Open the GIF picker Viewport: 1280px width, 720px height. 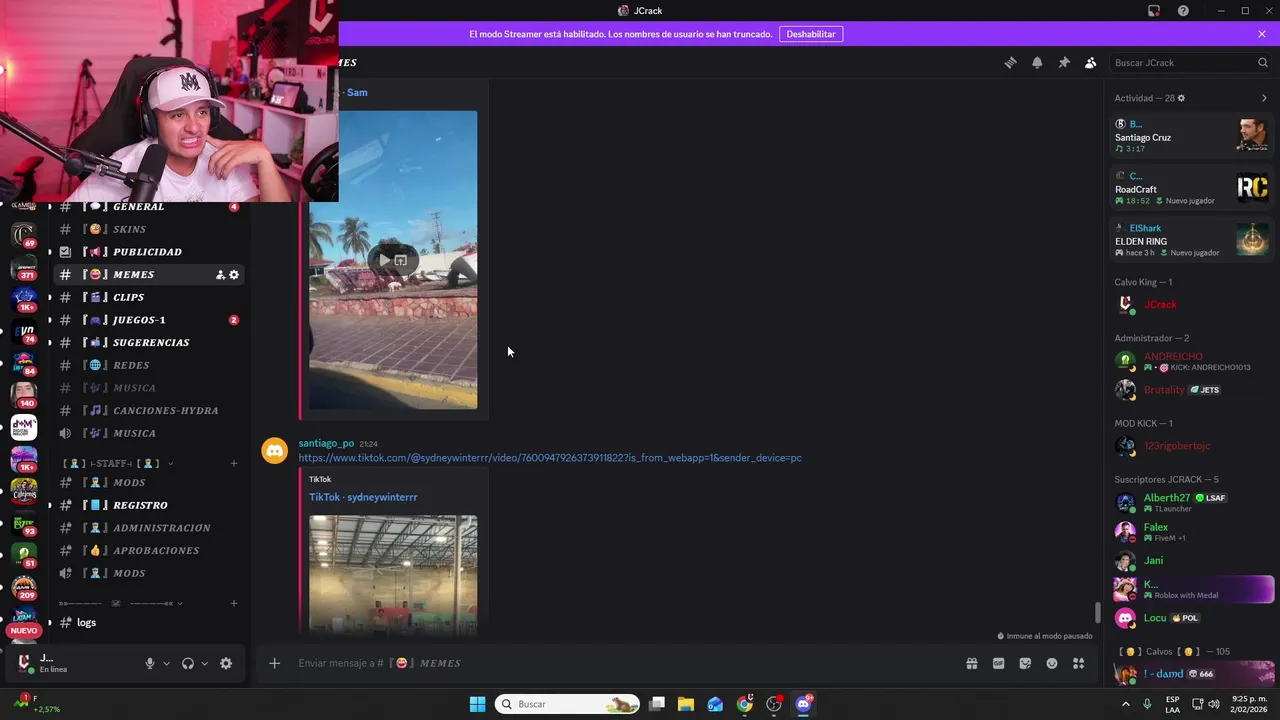[998, 663]
